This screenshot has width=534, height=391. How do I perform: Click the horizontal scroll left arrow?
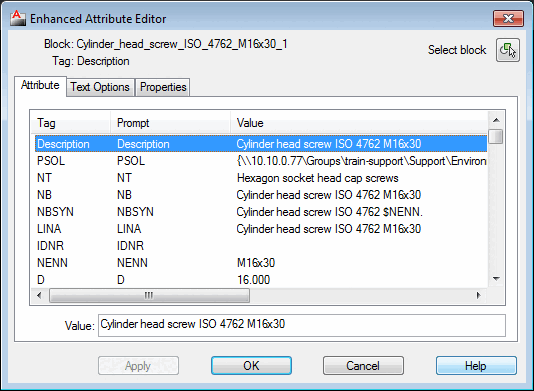[x=39, y=295]
